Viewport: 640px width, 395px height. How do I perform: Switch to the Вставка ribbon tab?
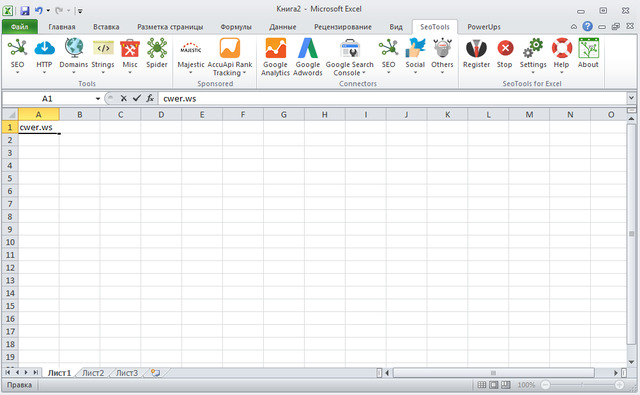(x=106, y=27)
